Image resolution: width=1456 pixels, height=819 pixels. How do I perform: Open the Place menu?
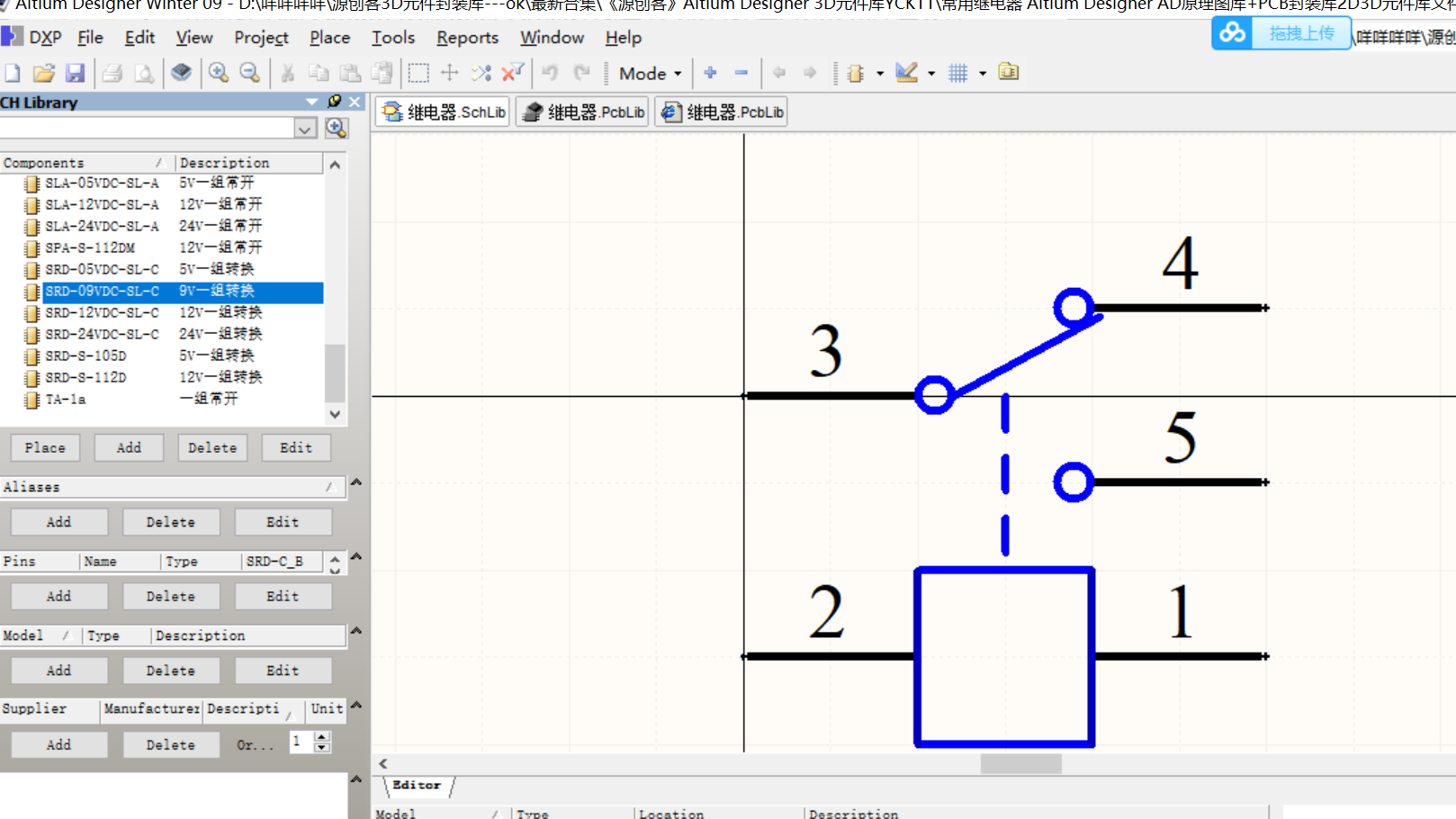tap(329, 38)
